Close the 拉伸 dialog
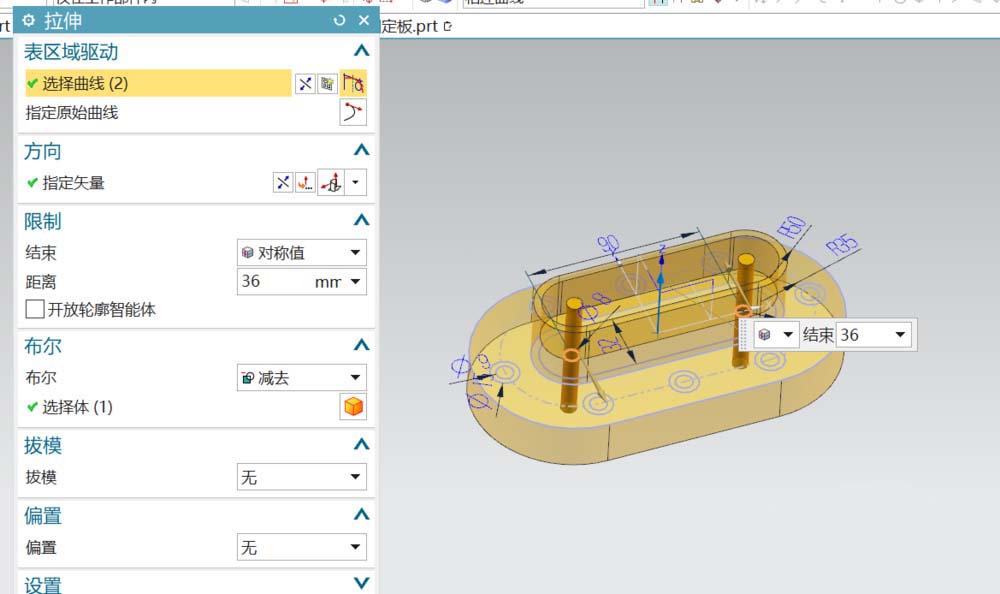The width and height of the screenshot is (1000, 594). pos(363,21)
